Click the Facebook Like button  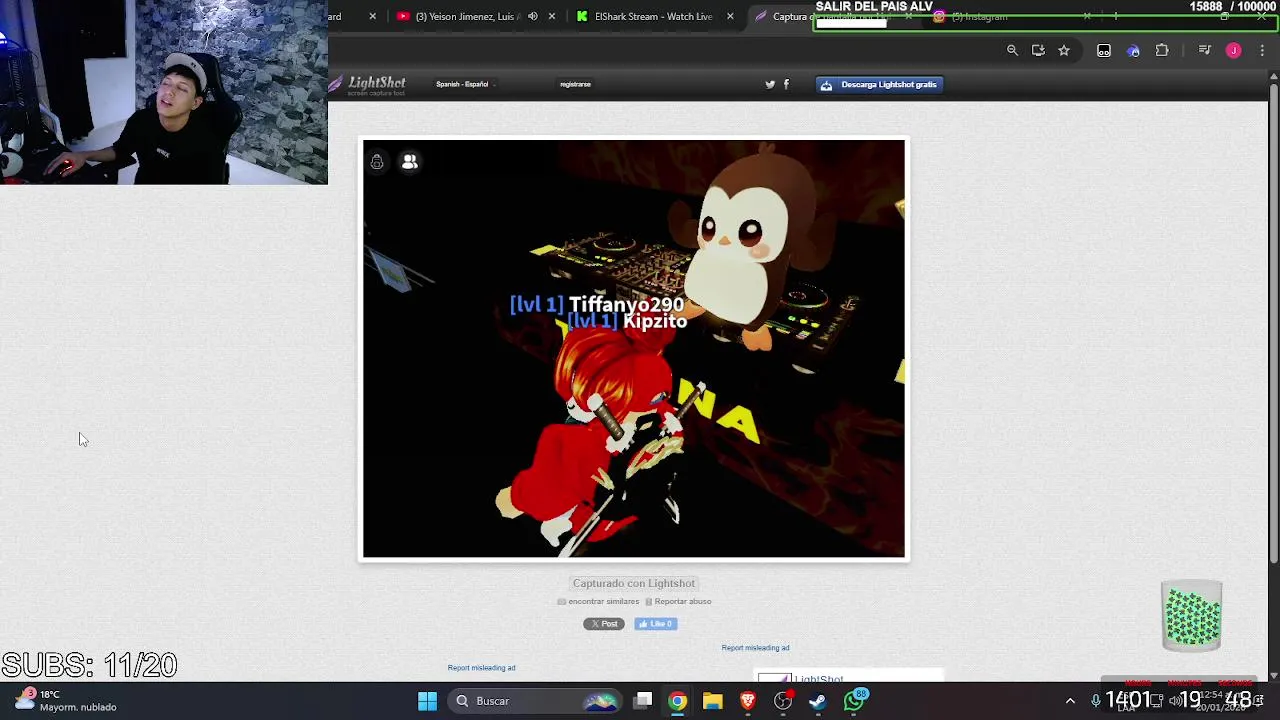(656, 624)
